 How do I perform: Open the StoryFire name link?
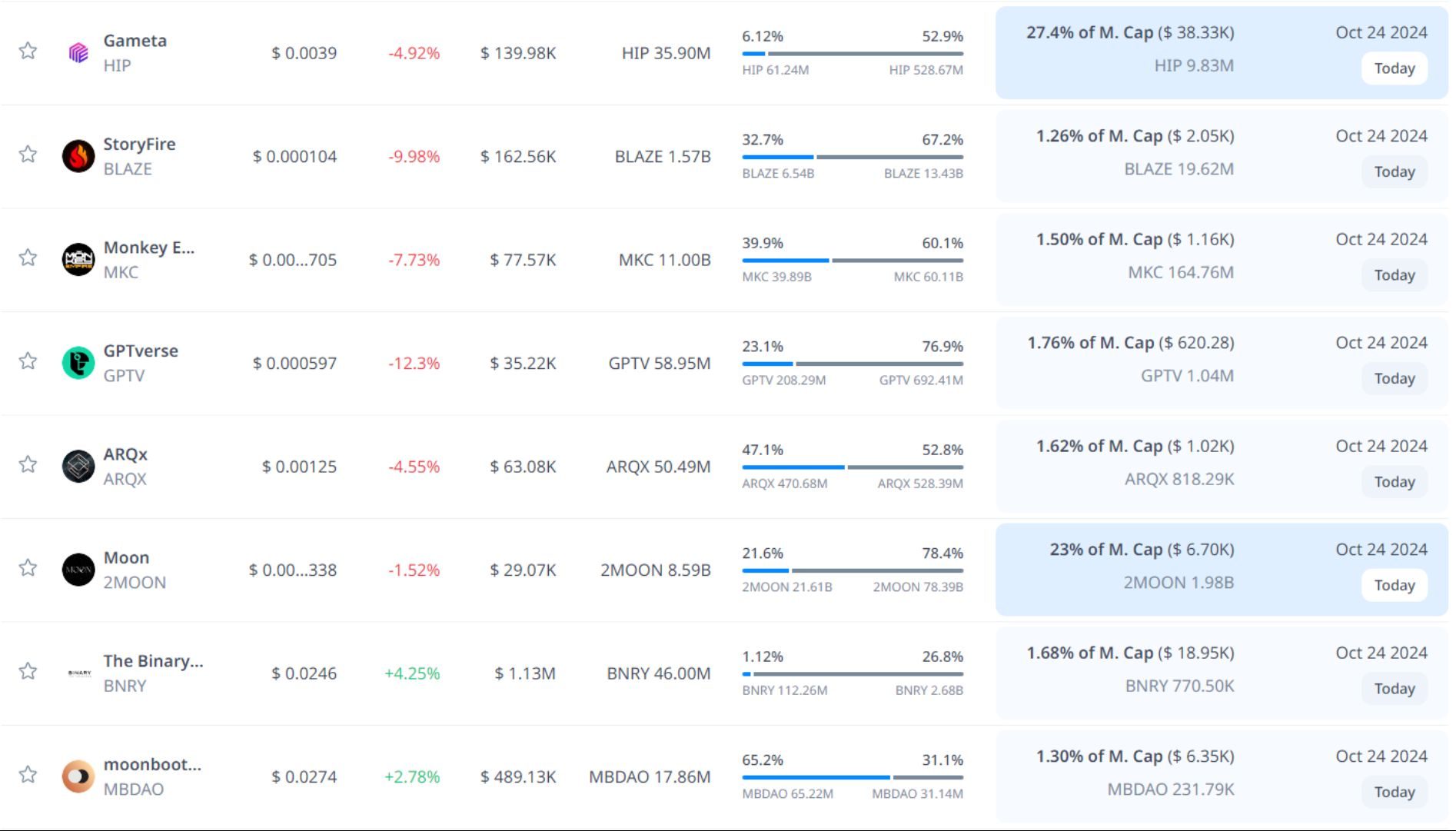(139, 144)
